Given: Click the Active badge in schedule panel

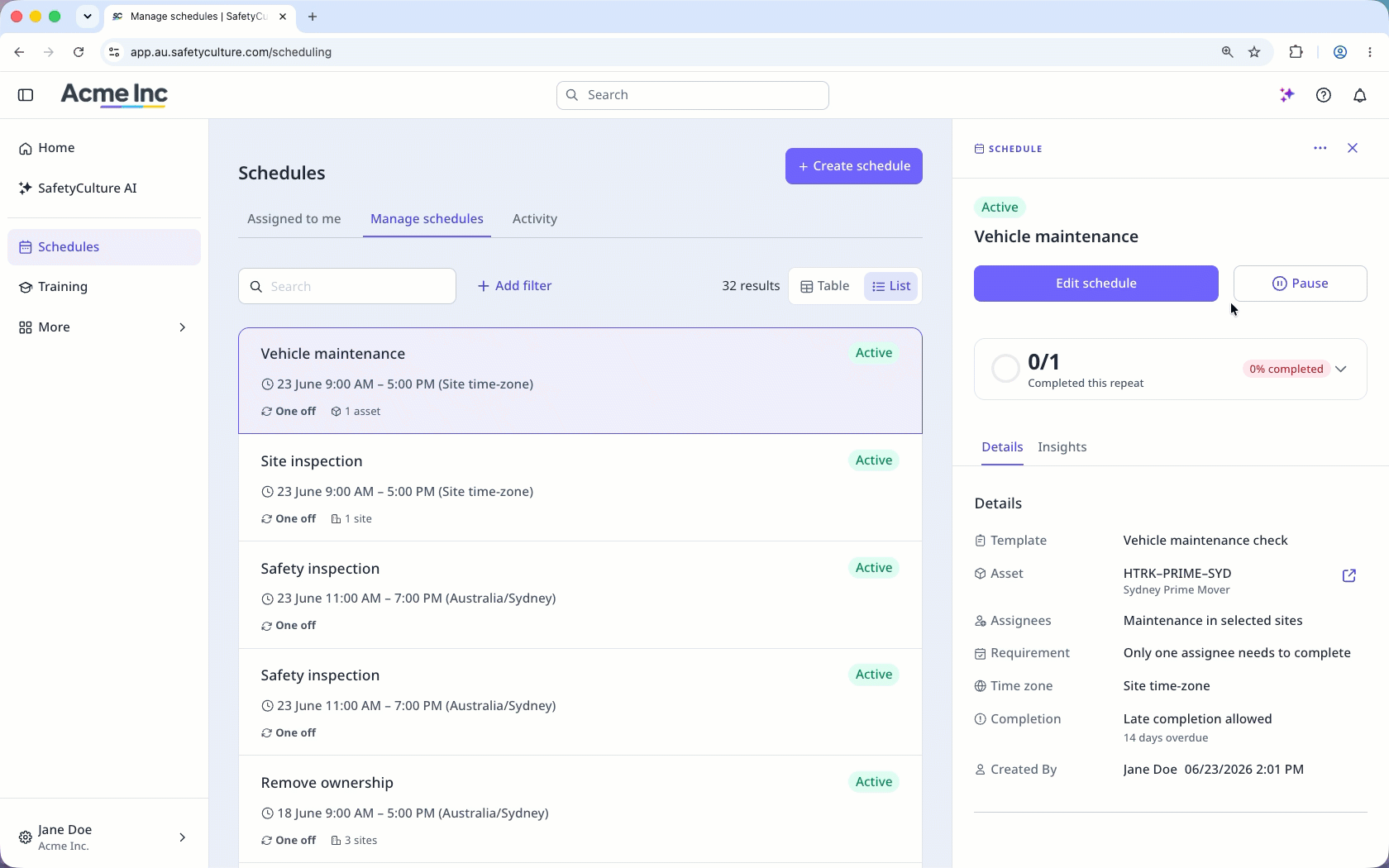Looking at the screenshot, I should (x=1000, y=207).
